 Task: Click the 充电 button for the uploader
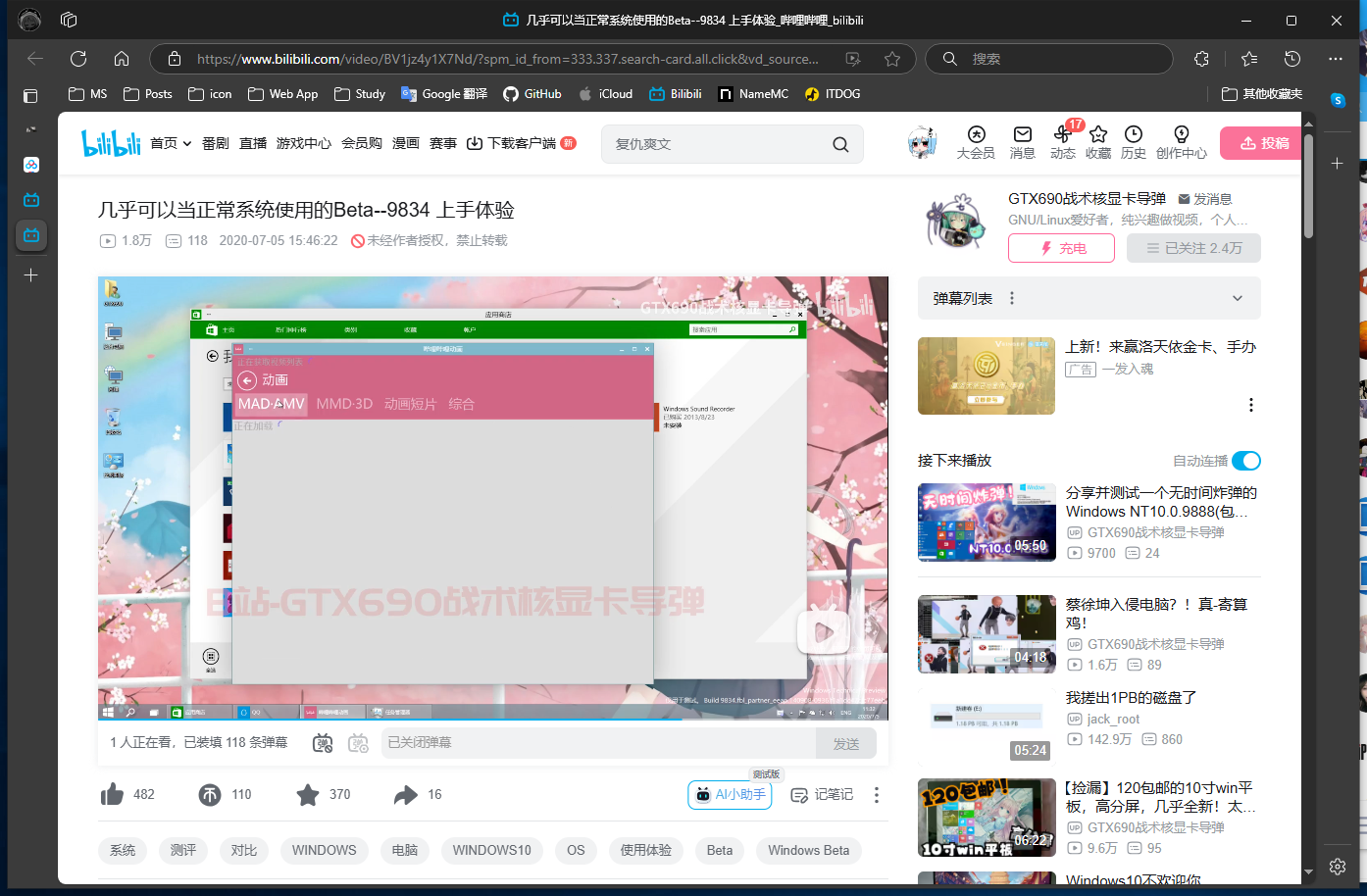point(1061,248)
